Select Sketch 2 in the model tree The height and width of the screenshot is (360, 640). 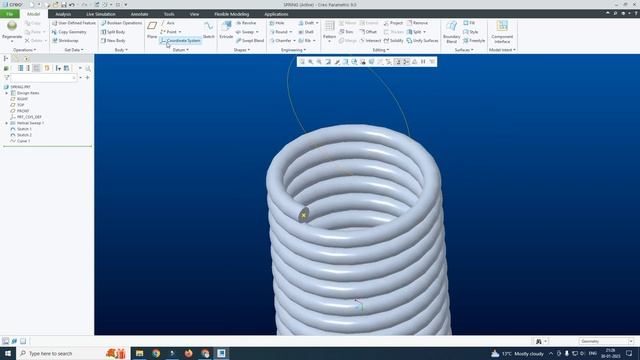coord(21,135)
